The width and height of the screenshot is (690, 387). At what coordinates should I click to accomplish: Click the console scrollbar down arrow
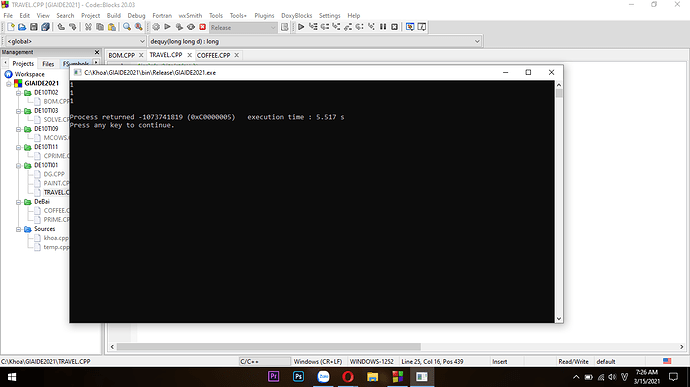click(559, 319)
